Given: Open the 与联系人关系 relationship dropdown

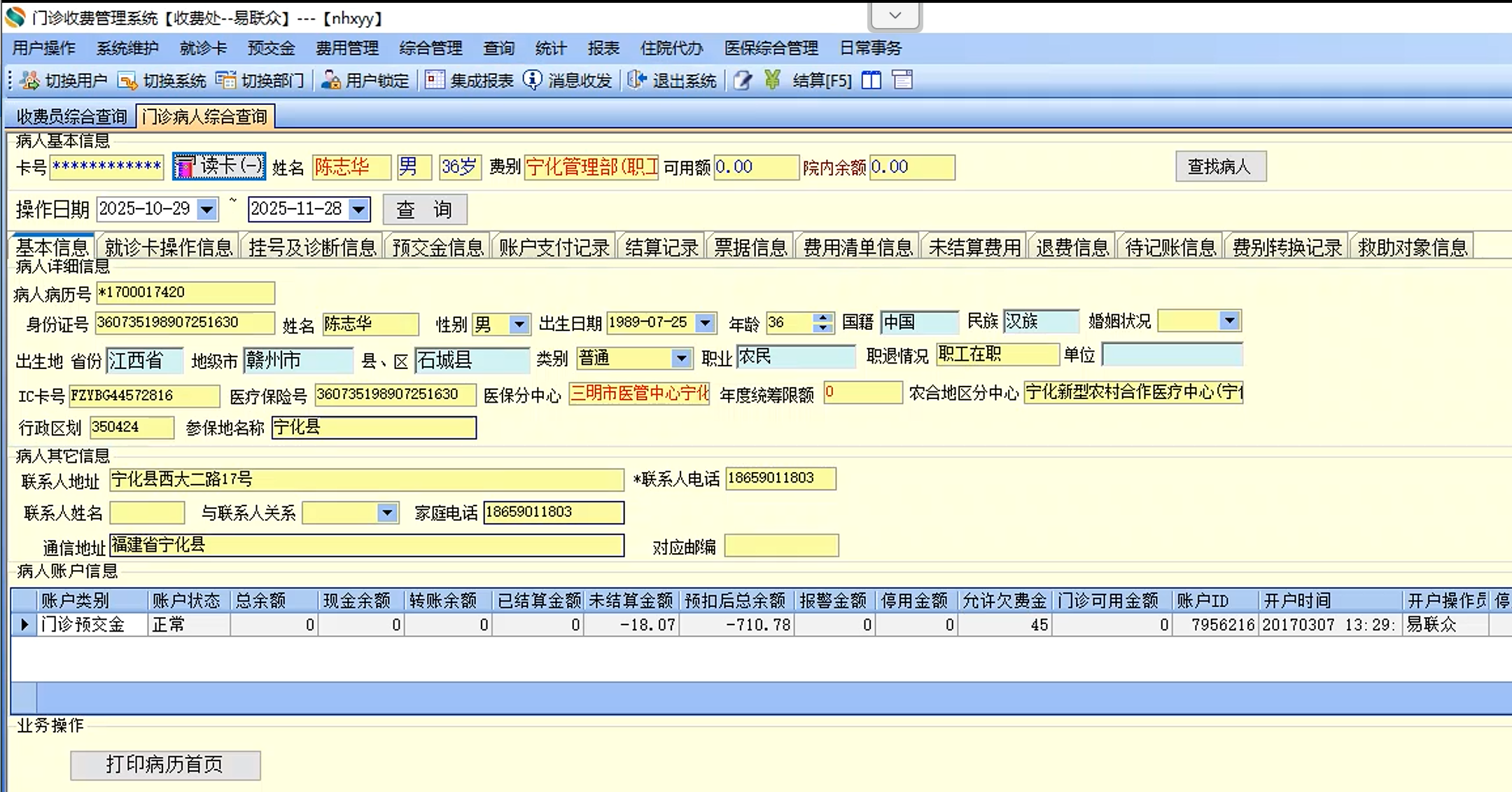Looking at the screenshot, I should click(x=386, y=513).
